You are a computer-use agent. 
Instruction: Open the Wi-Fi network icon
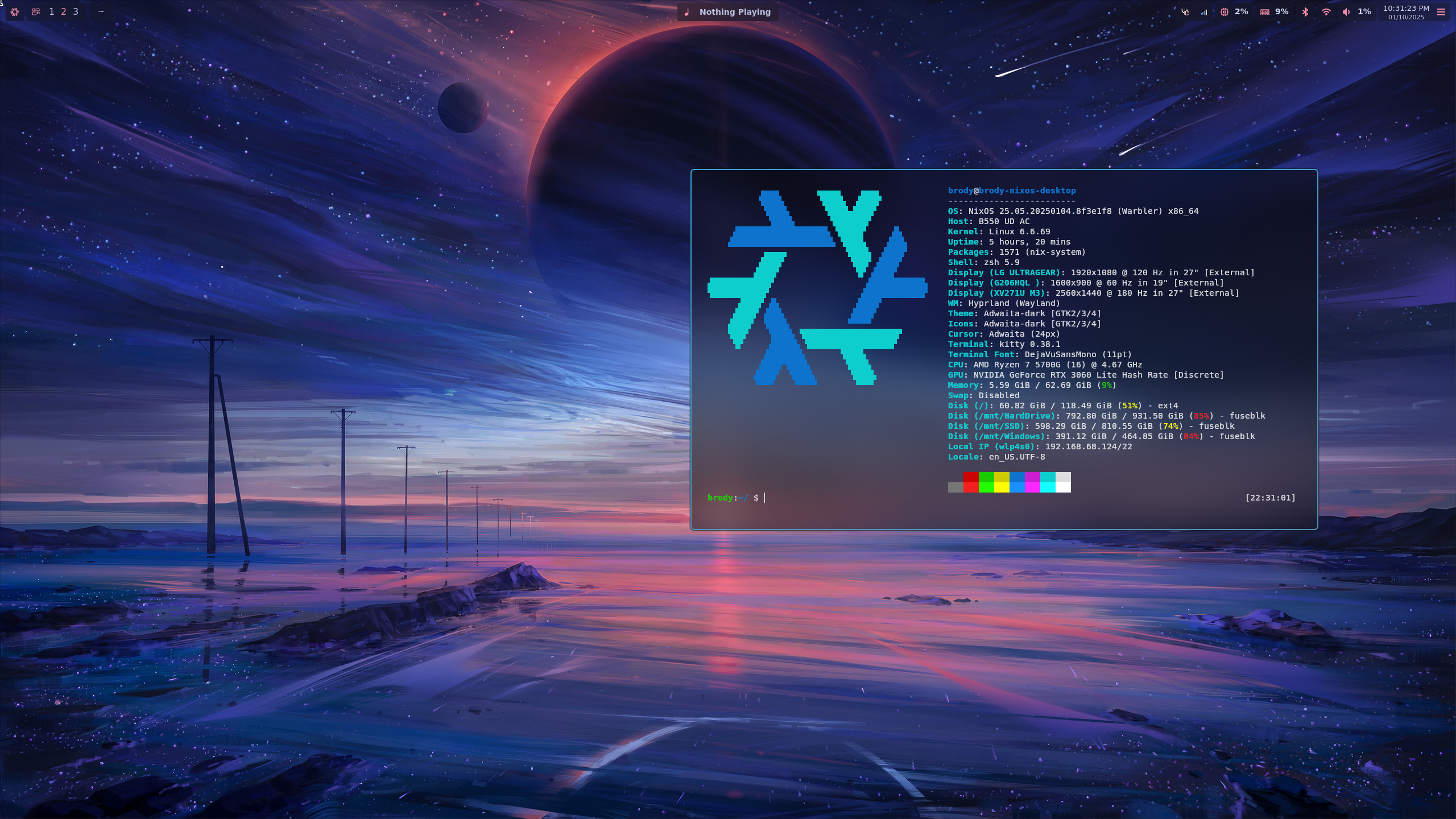tap(1326, 12)
